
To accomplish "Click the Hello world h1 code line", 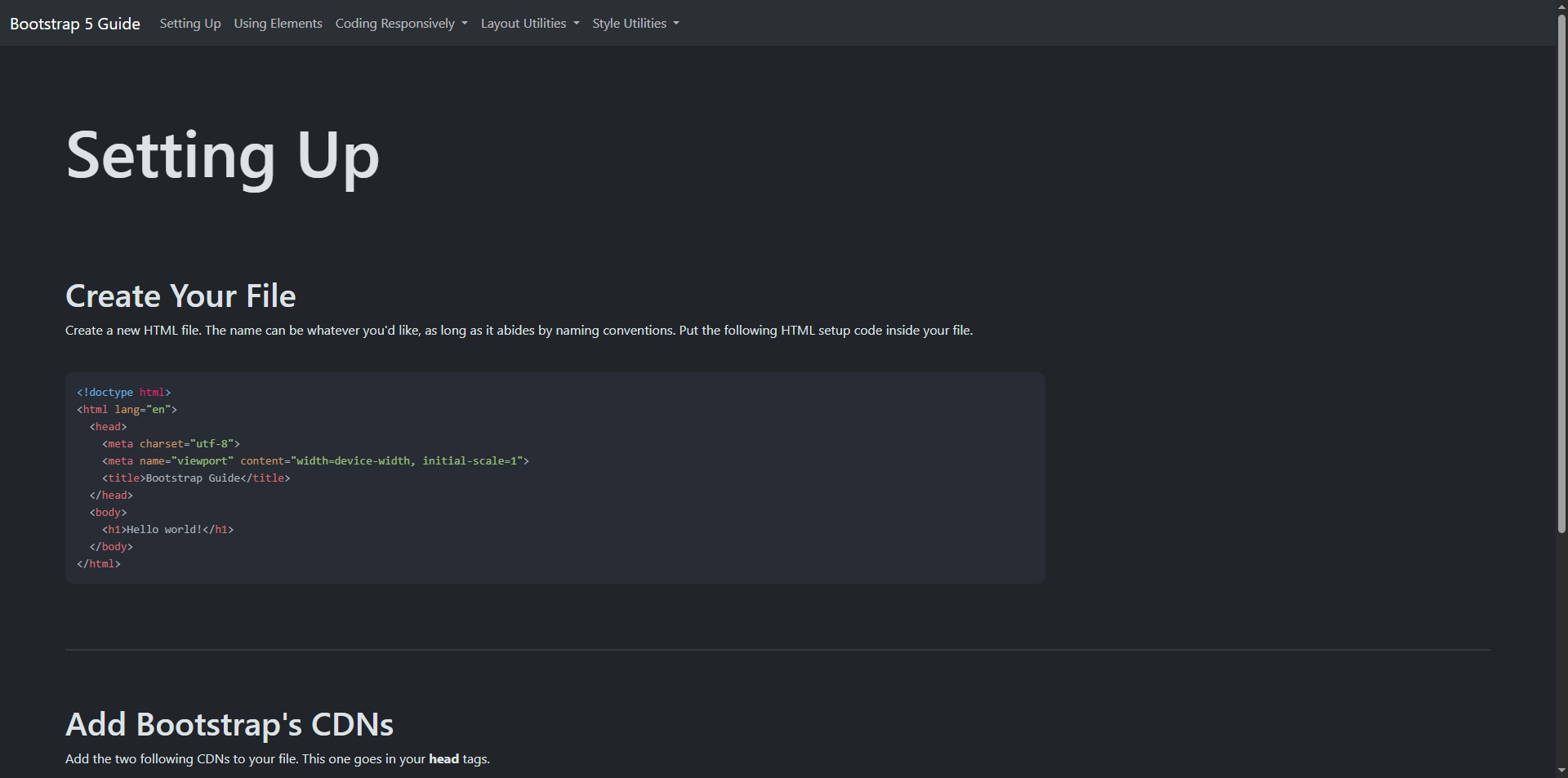I will [x=167, y=530].
